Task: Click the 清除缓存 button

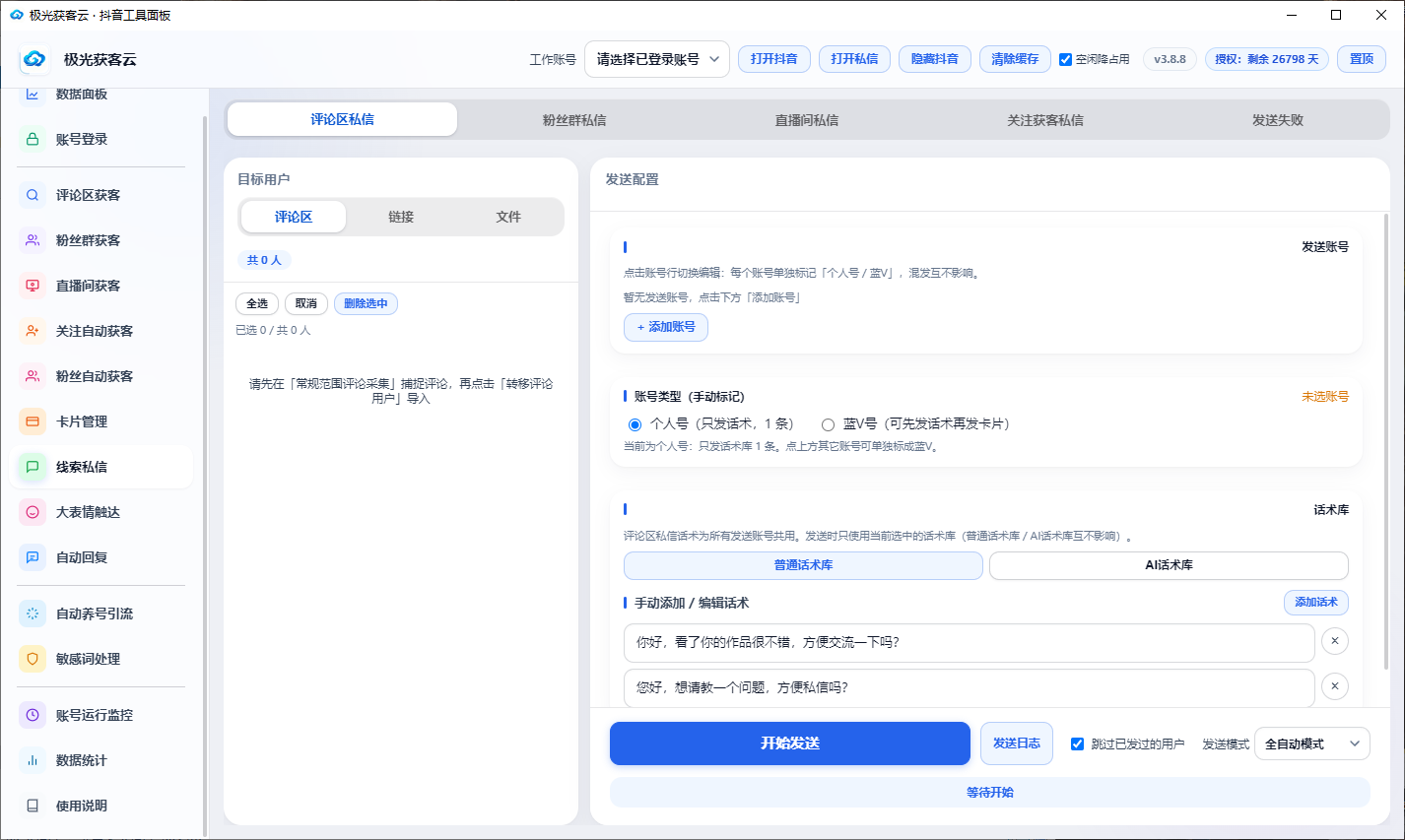Action: tap(1015, 59)
